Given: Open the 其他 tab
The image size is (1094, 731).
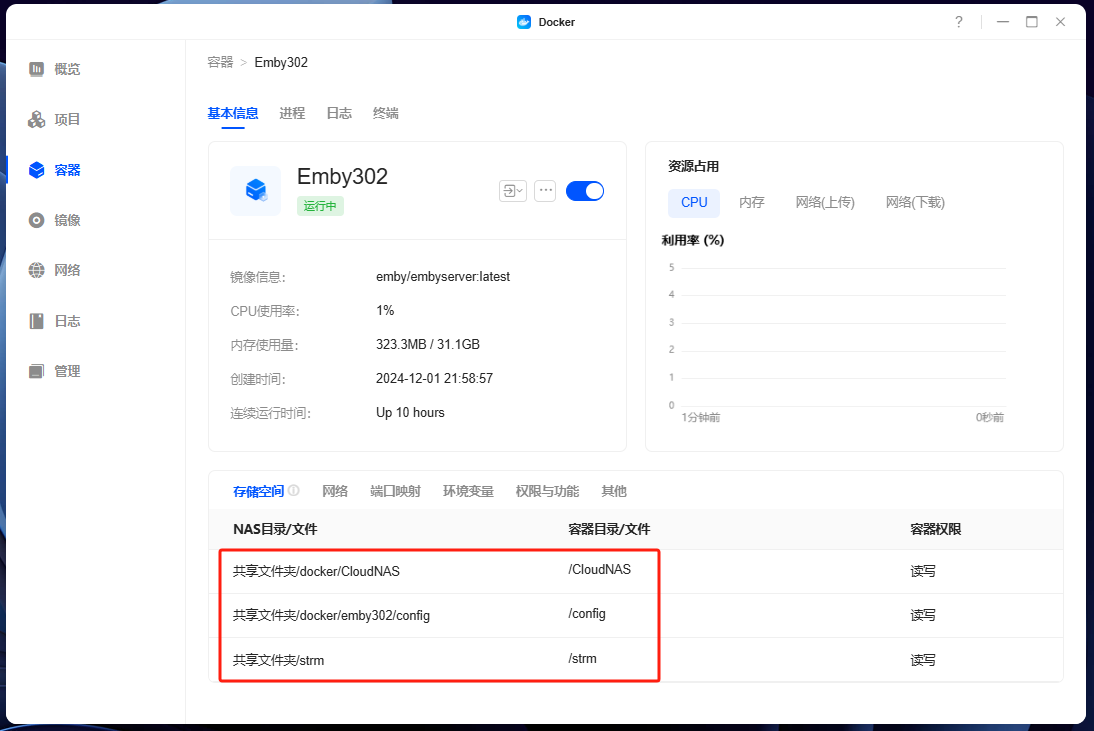Looking at the screenshot, I should (x=614, y=491).
